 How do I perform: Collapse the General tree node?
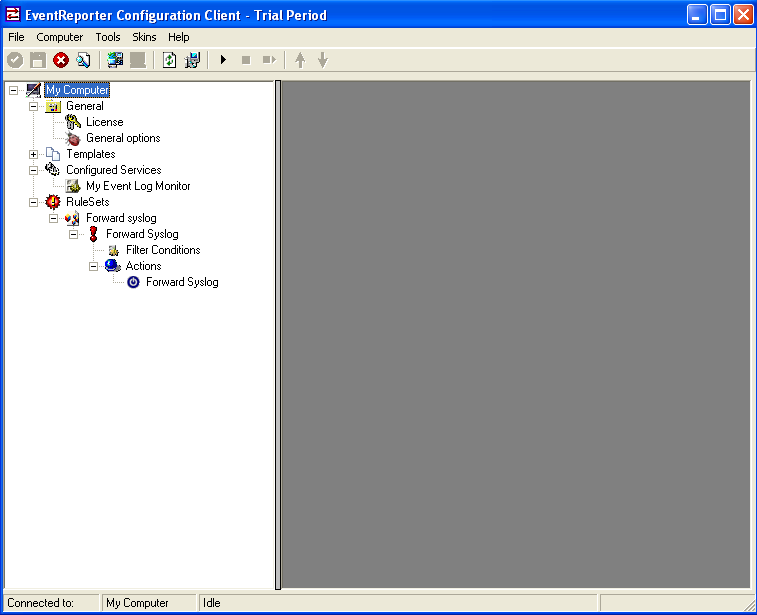pos(33,106)
